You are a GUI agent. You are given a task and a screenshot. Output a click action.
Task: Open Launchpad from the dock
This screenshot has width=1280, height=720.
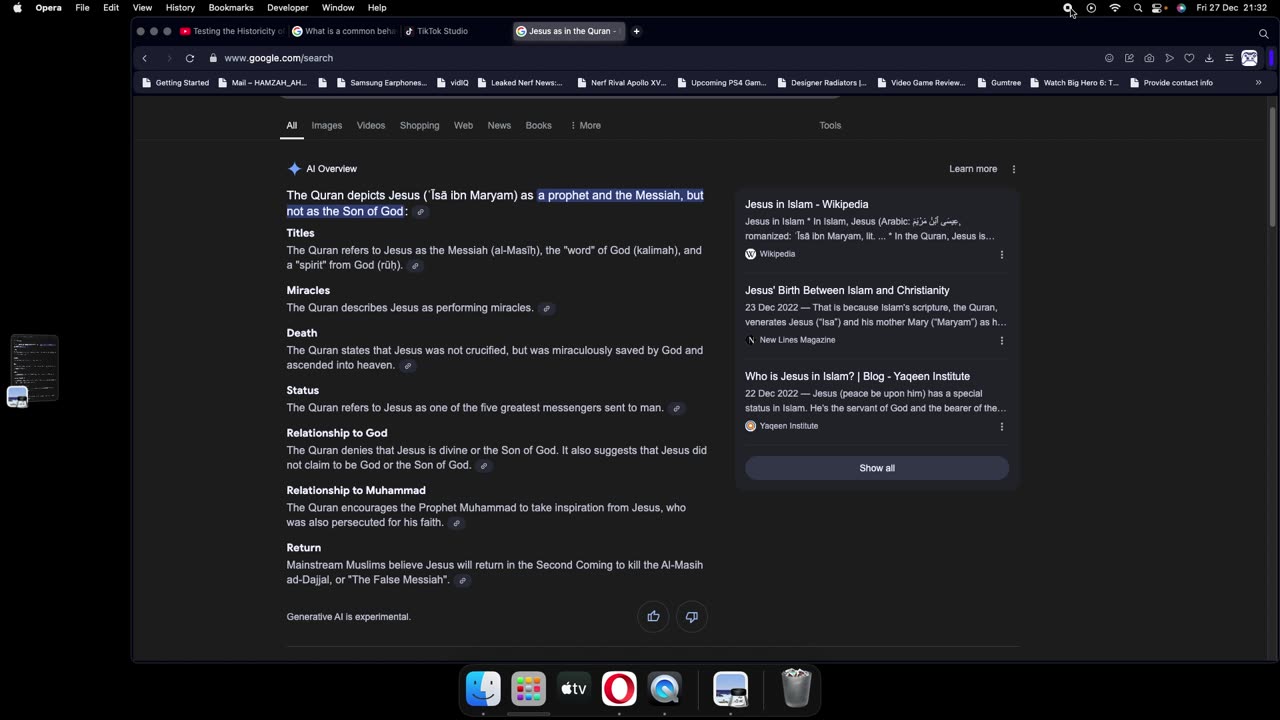[x=528, y=689]
